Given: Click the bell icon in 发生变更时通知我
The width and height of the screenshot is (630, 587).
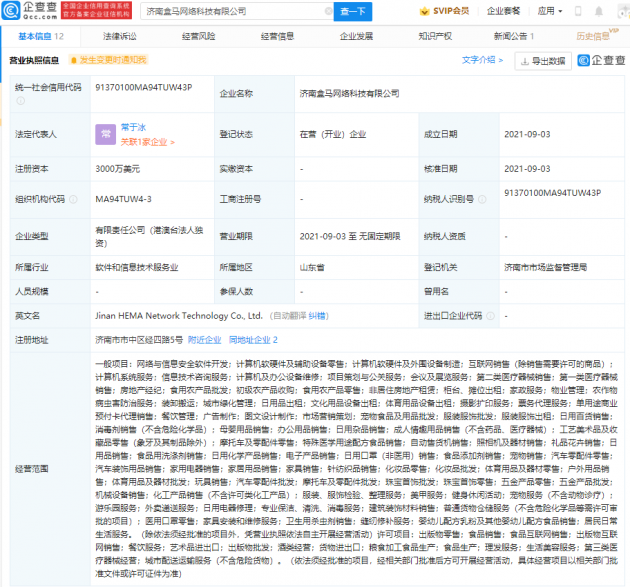Looking at the screenshot, I should pos(74,60).
